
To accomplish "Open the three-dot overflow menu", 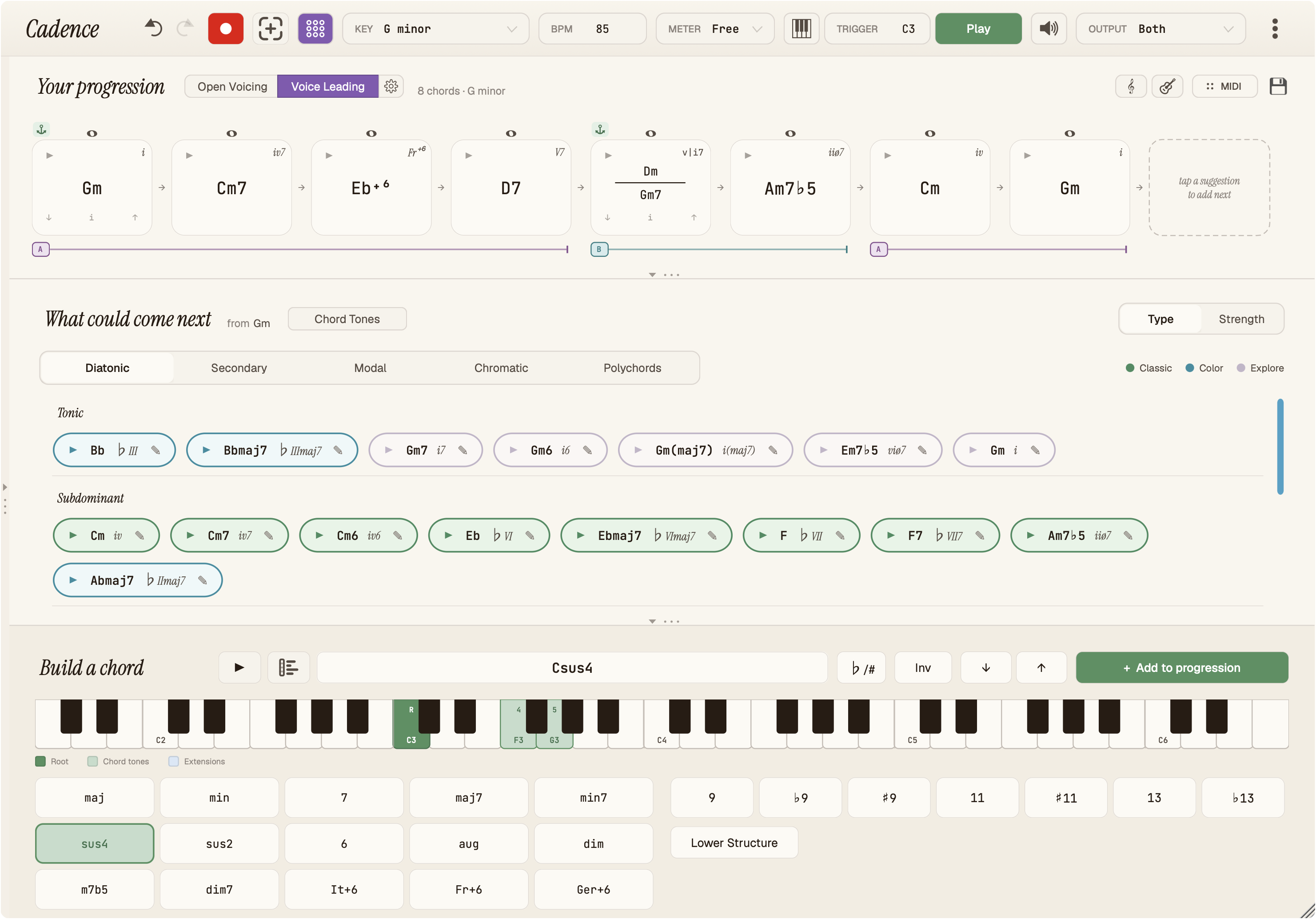I will click(x=1275, y=29).
